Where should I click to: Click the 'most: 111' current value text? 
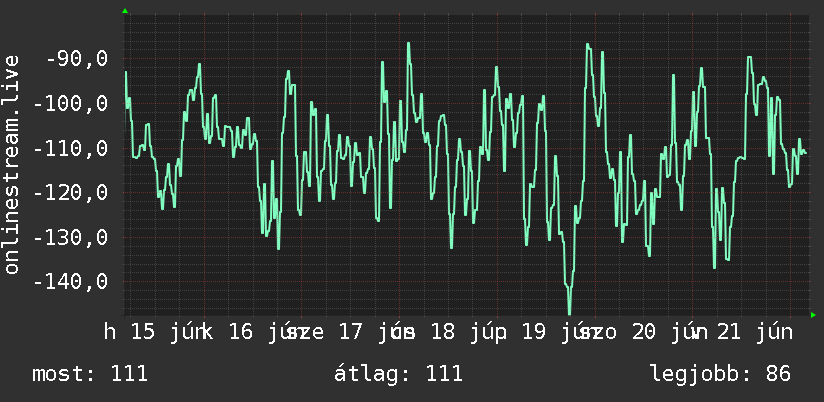pos(90,374)
